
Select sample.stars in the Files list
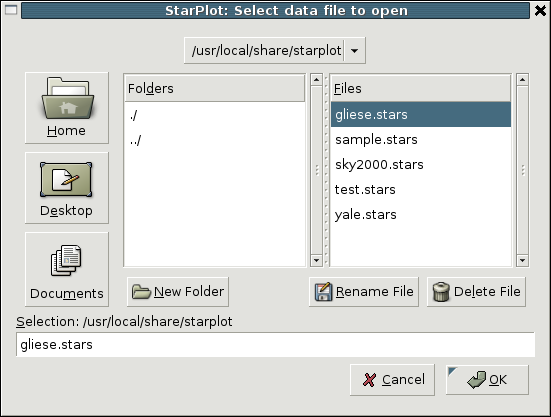[x=421, y=139]
